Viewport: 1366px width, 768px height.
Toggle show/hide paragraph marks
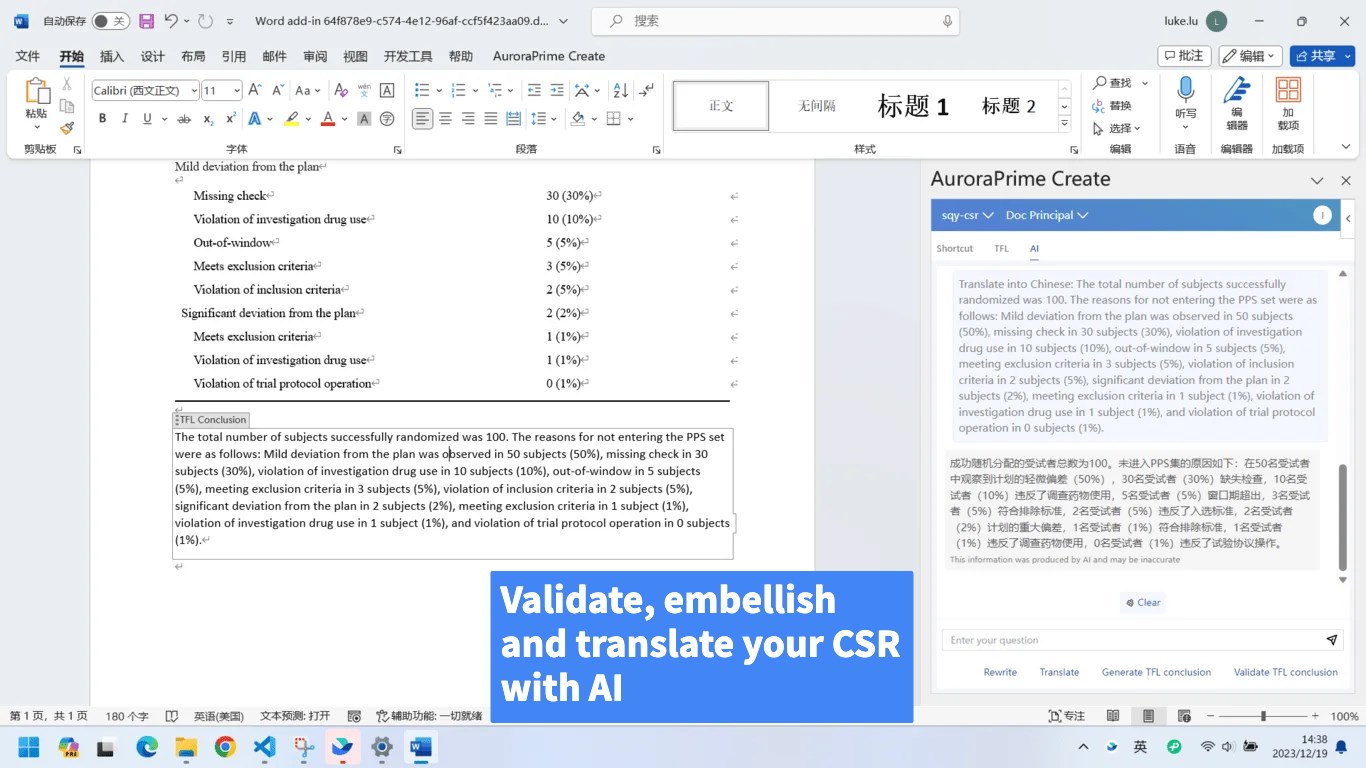coord(647,90)
